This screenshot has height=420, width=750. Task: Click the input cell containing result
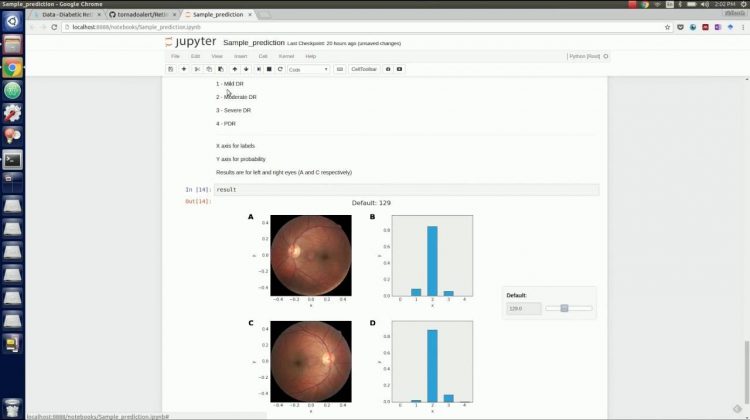(x=406, y=190)
